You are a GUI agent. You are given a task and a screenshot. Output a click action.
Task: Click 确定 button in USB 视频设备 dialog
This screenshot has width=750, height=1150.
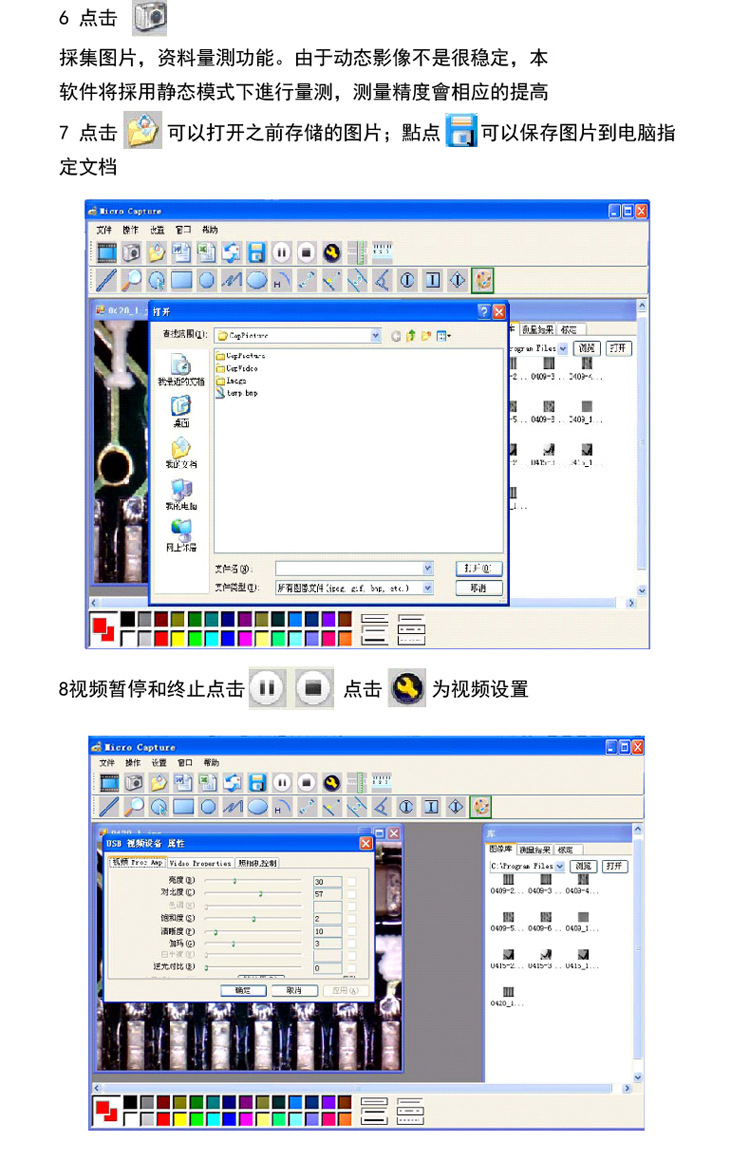pyautogui.click(x=243, y=990)
